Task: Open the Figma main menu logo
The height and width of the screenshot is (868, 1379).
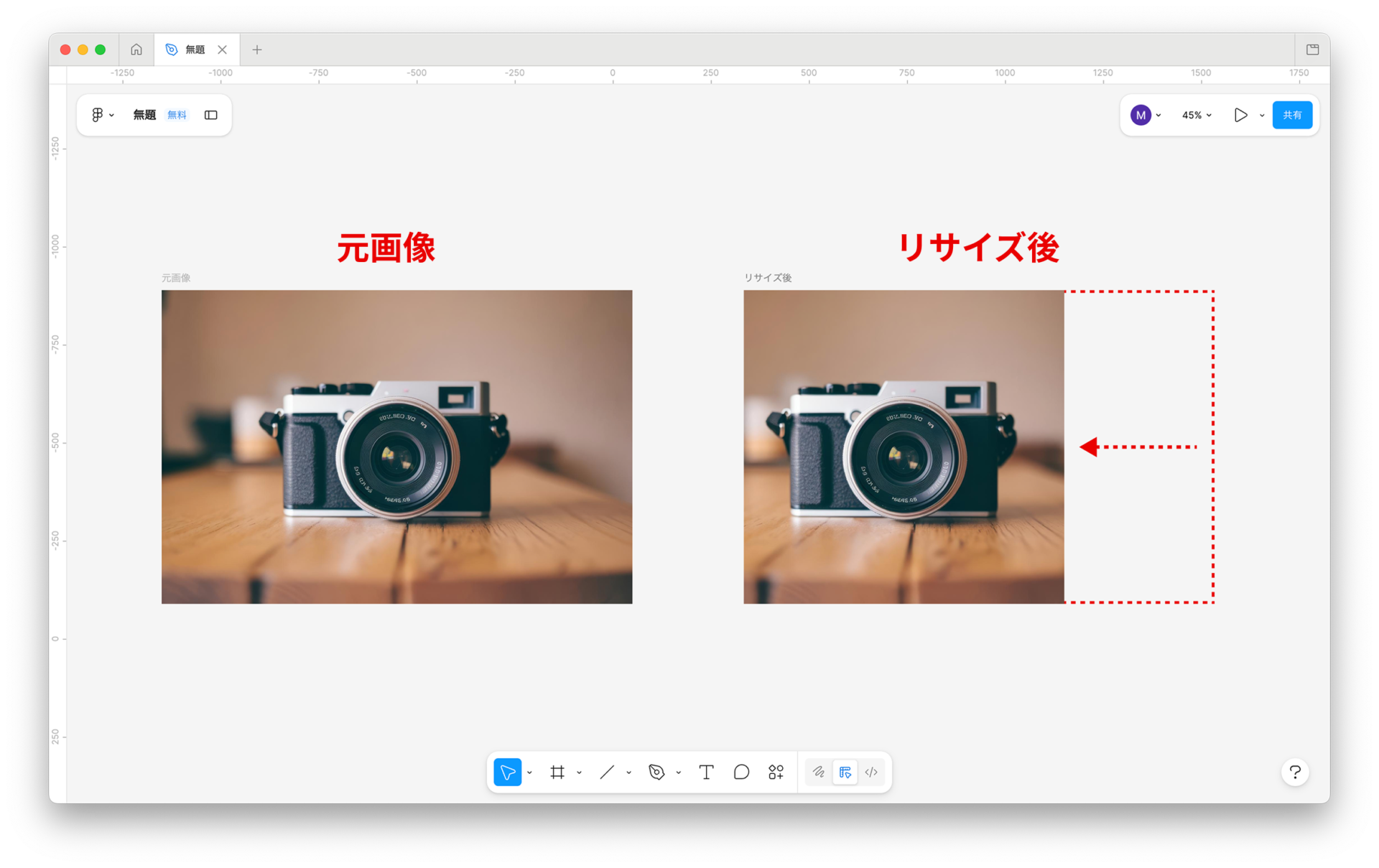Action: (x=98, y=115)
